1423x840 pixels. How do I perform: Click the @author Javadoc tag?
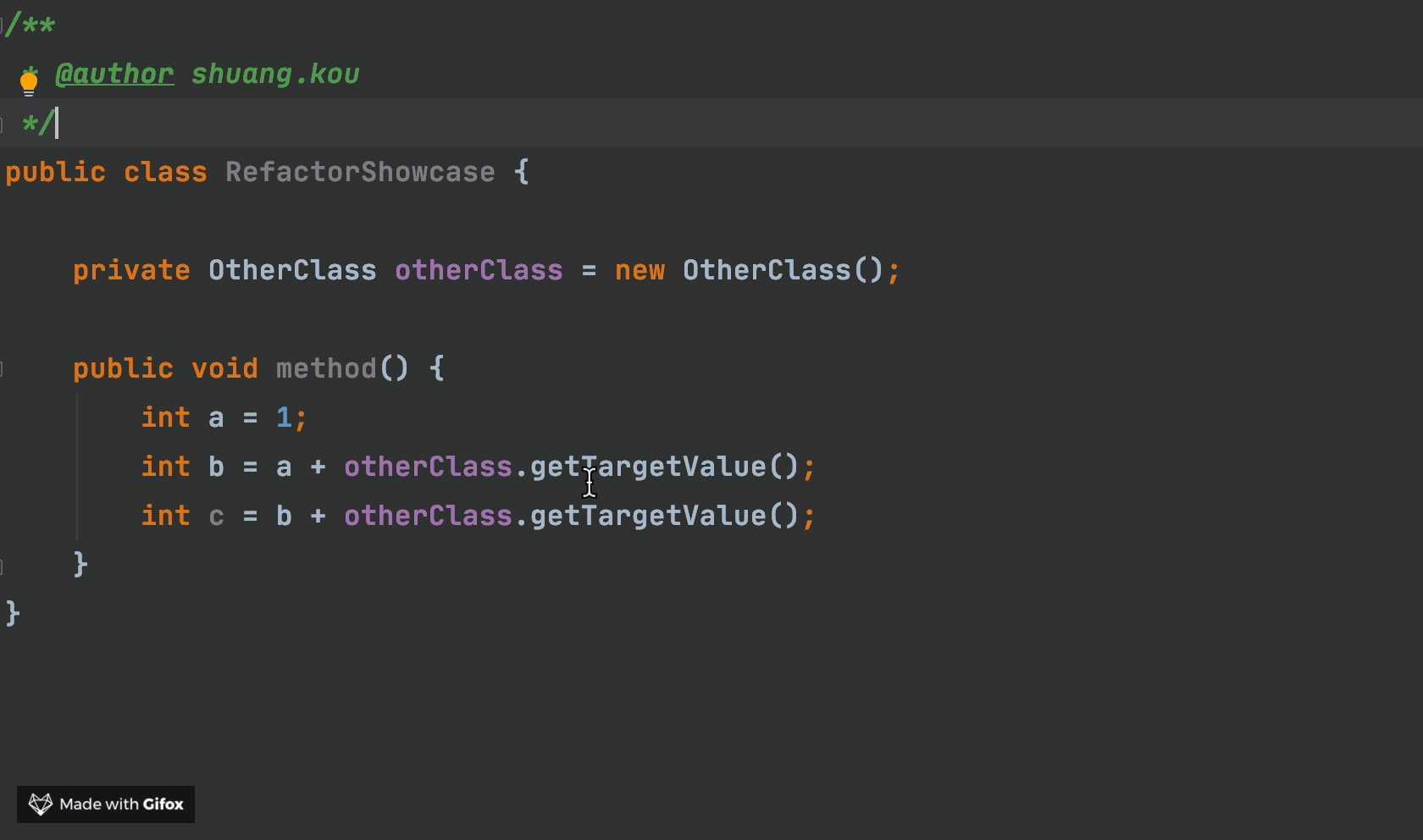click(x=114, y=75)
